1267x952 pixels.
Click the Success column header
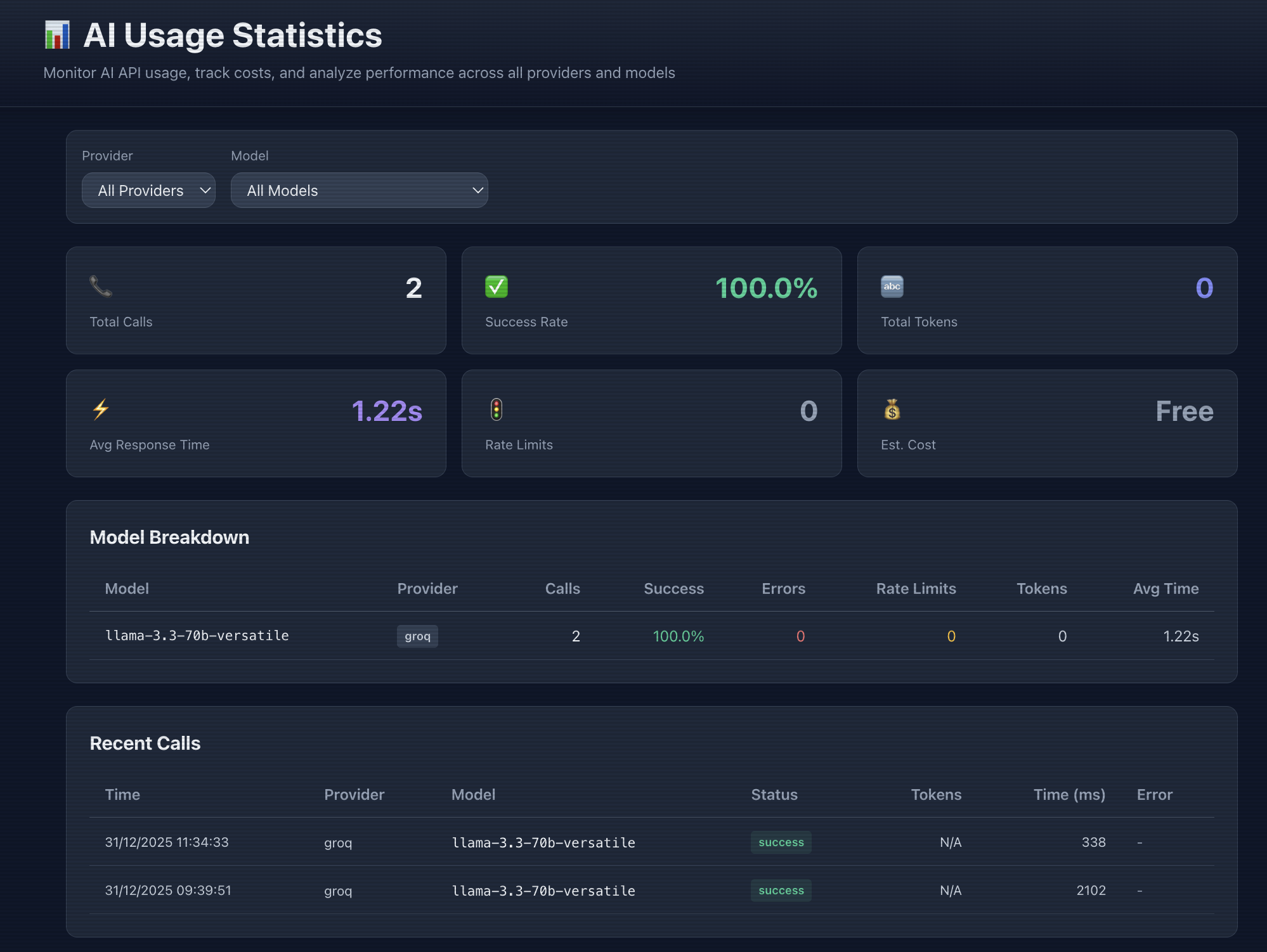click(673, 589)
